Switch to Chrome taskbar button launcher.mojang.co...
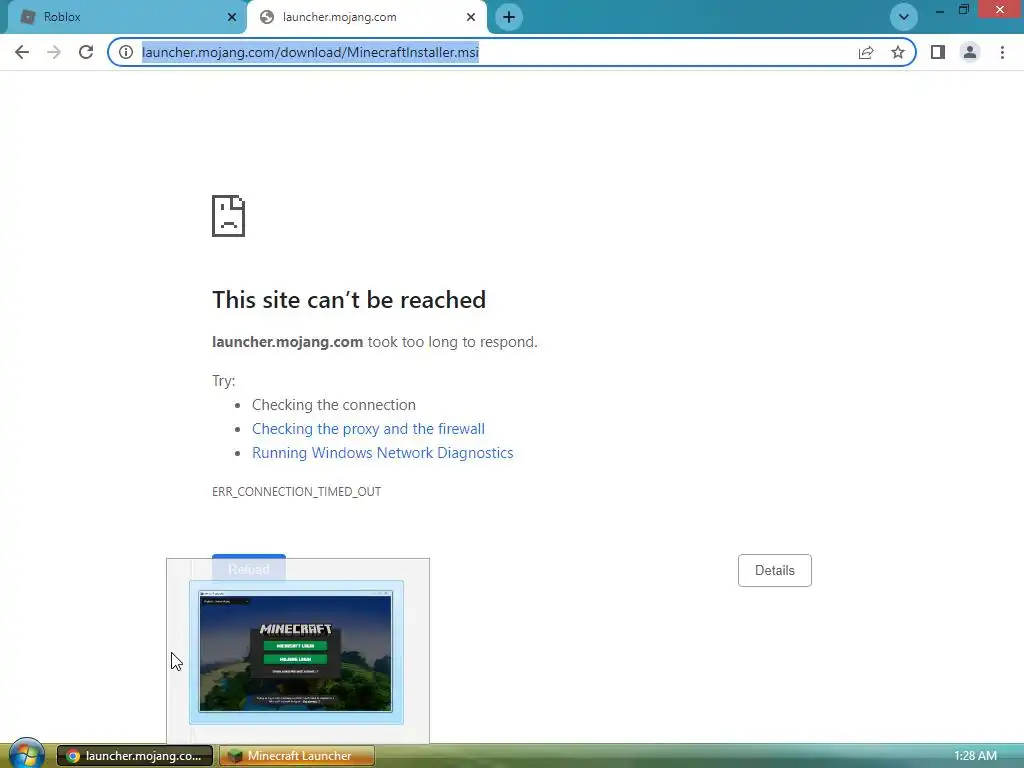This screenshot has width=1024, height=768. [135, 756]
